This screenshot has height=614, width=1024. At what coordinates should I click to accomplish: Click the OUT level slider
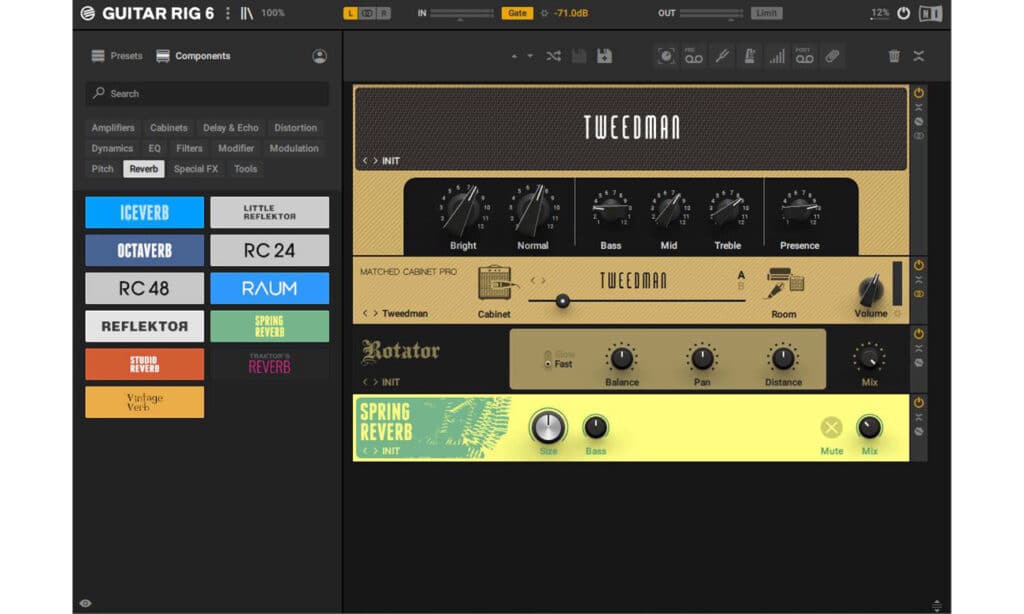pos(711,13)
